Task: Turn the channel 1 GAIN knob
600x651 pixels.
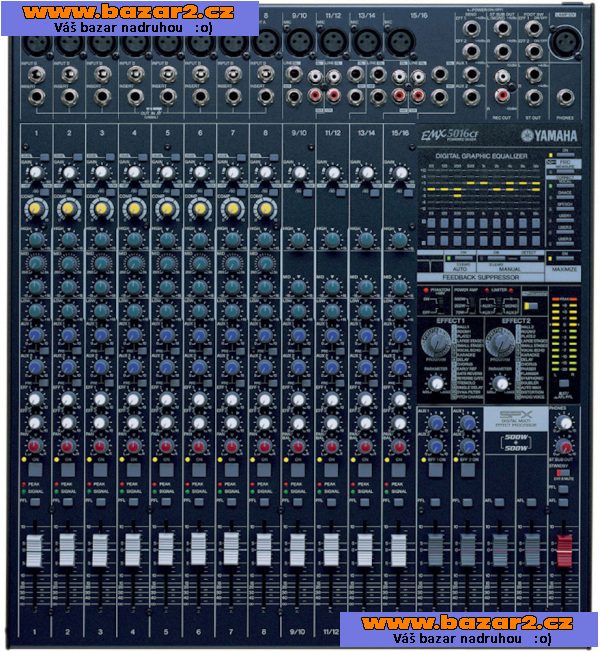Action: 36,172
